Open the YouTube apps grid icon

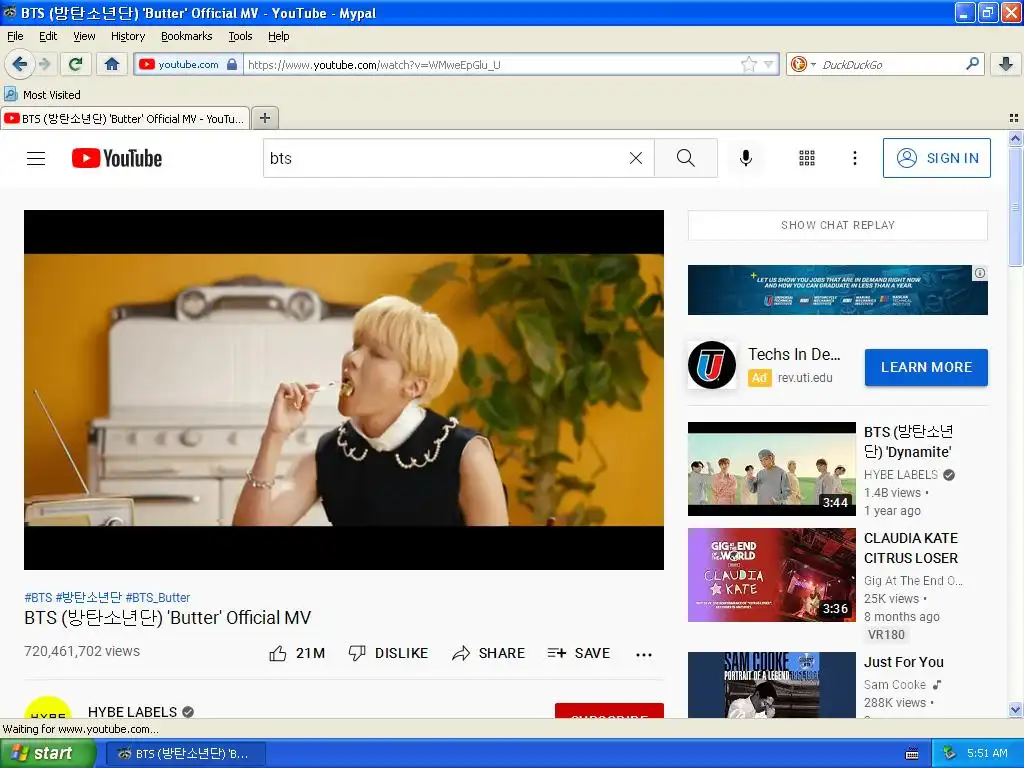807,158
